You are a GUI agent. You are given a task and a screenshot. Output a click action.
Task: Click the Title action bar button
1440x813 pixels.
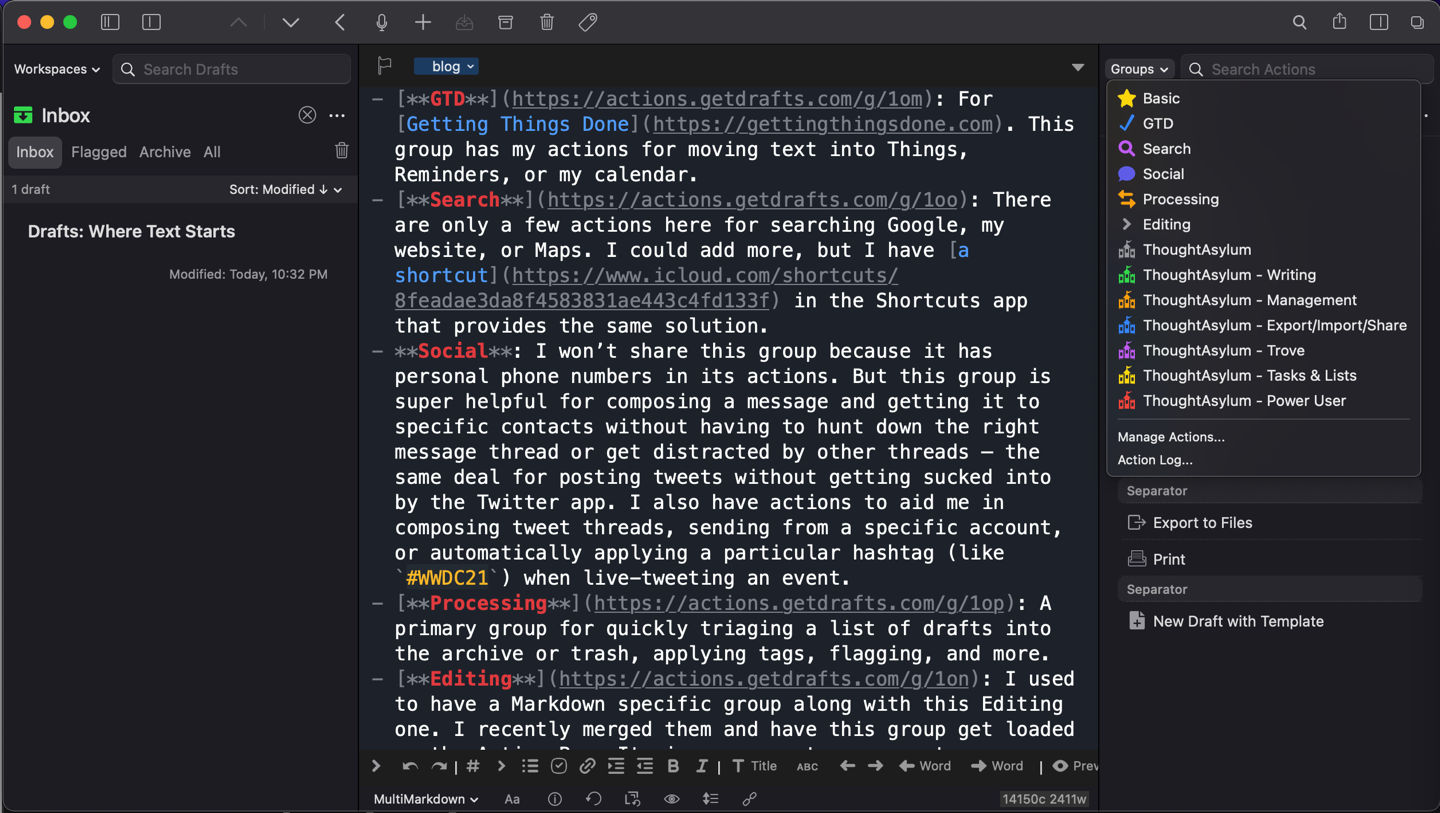(x=754, y=766)
